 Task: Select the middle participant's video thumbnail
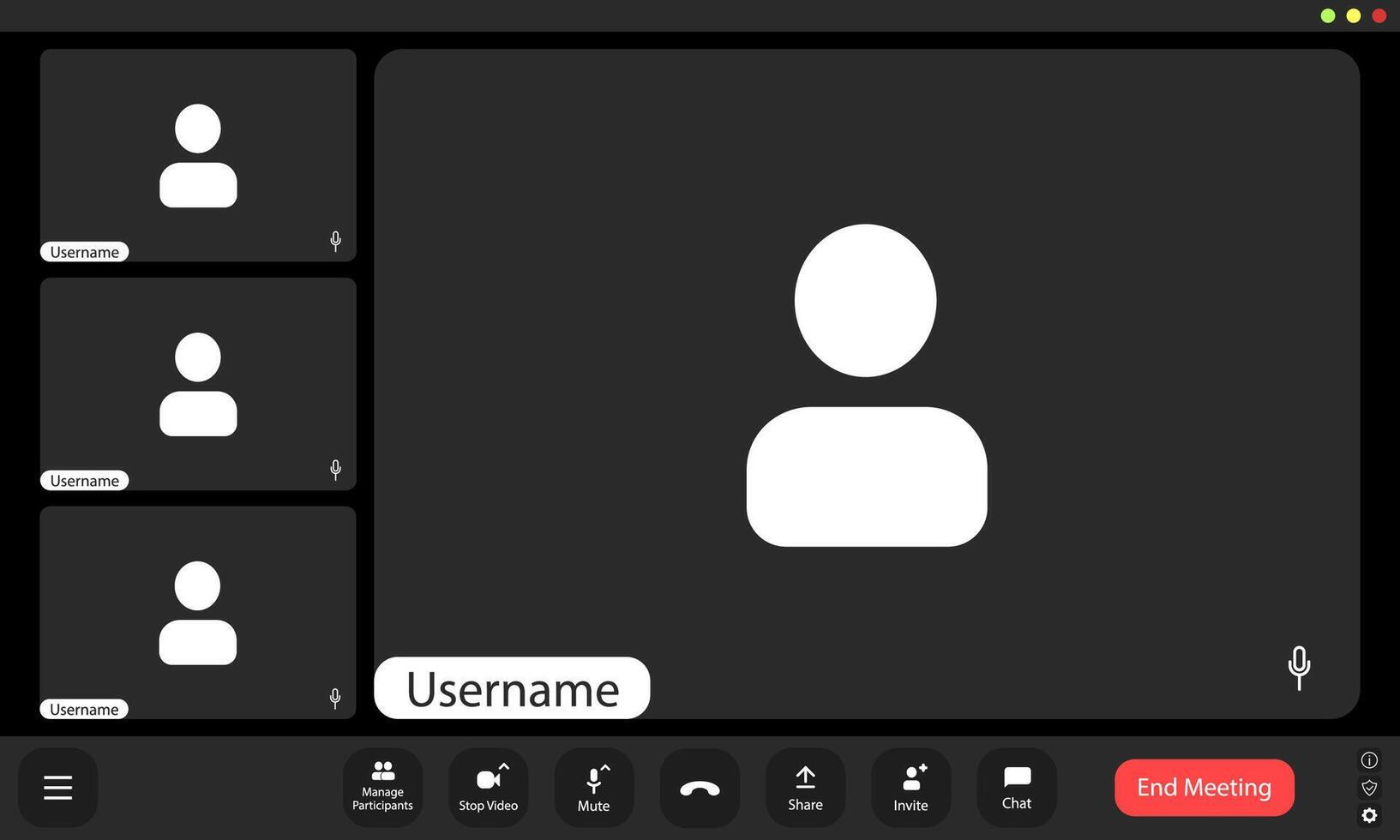pyautogui.click(x=197, y=383)
